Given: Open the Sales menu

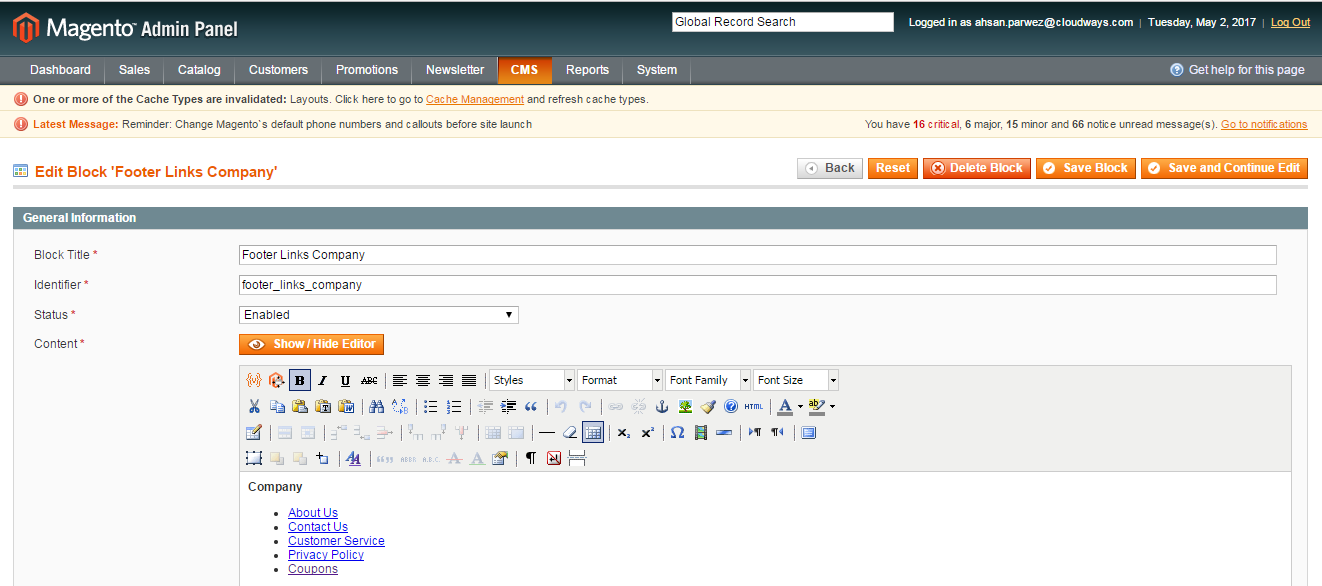Looking at the screenshot, I should [134, 70].
